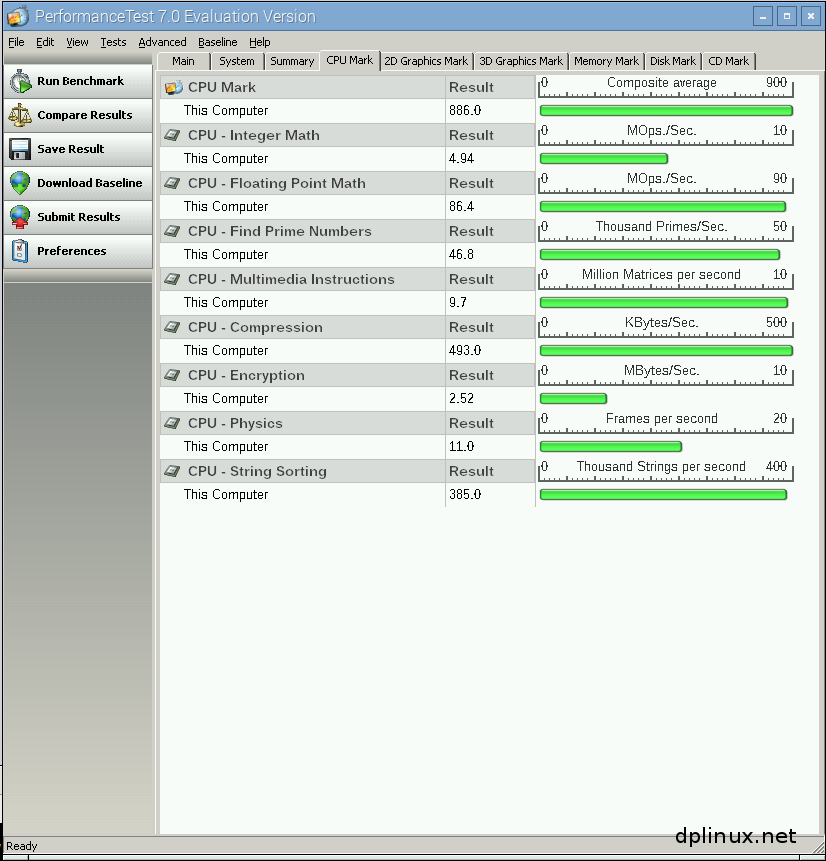Open the Tests menu
Screen dimensions: 826x861
click(113, 42)
